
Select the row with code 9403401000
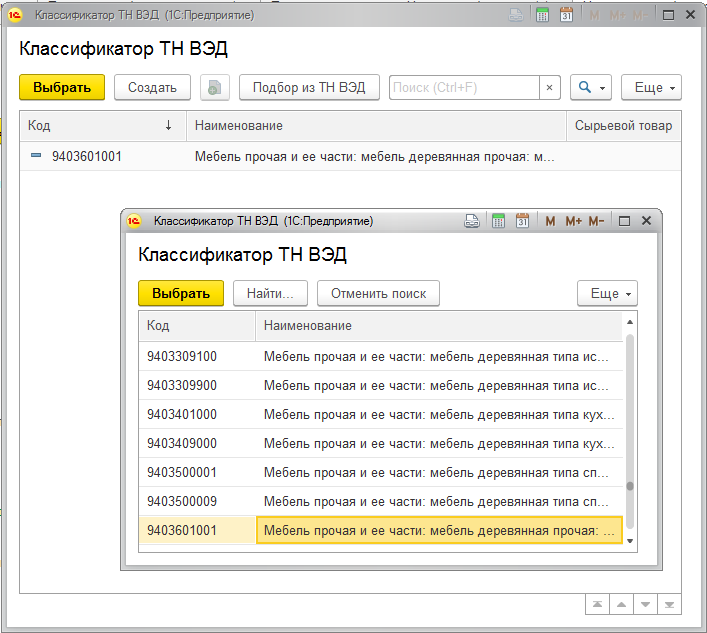point(182,415)
